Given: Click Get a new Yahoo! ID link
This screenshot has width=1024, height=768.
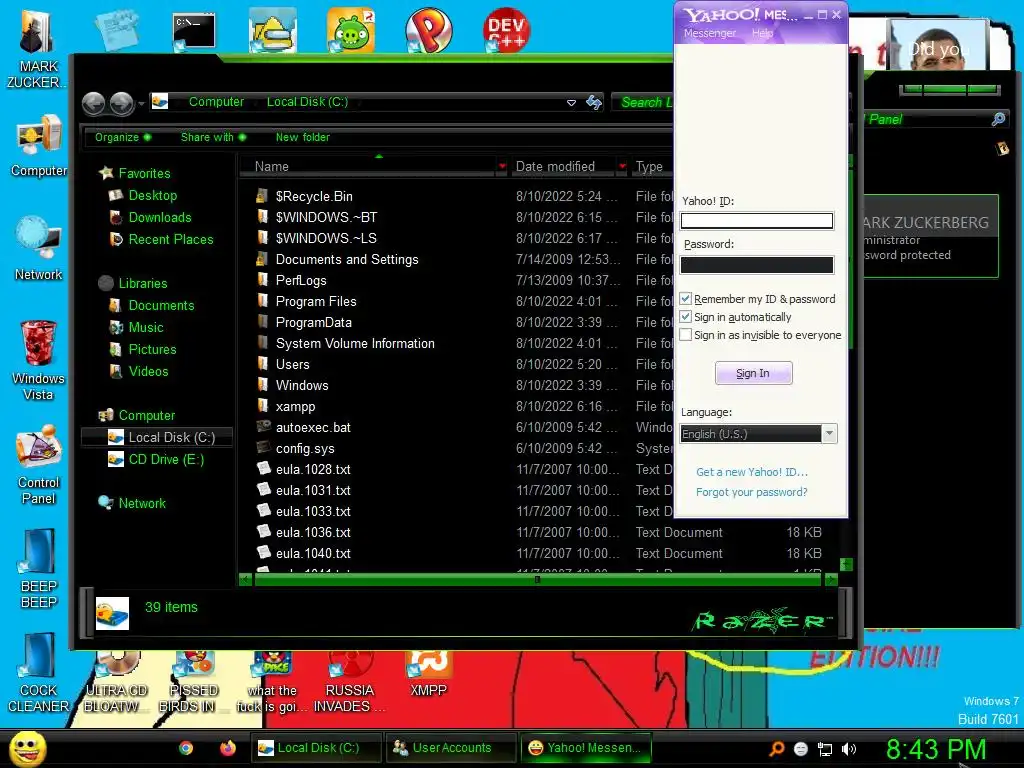Looking at the screenshot, I should [x=752, y=472].
